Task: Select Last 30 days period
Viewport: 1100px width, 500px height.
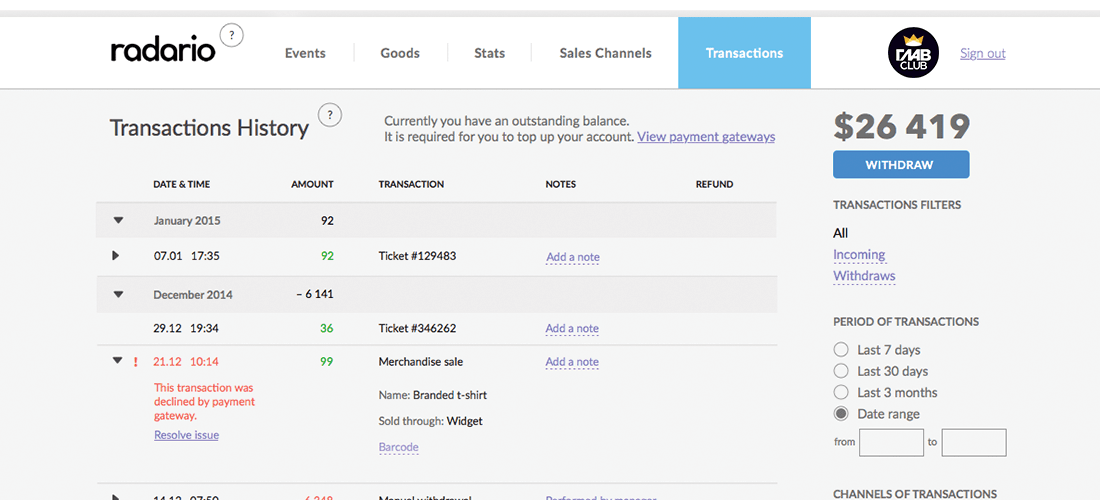Action: pos(841,371)
